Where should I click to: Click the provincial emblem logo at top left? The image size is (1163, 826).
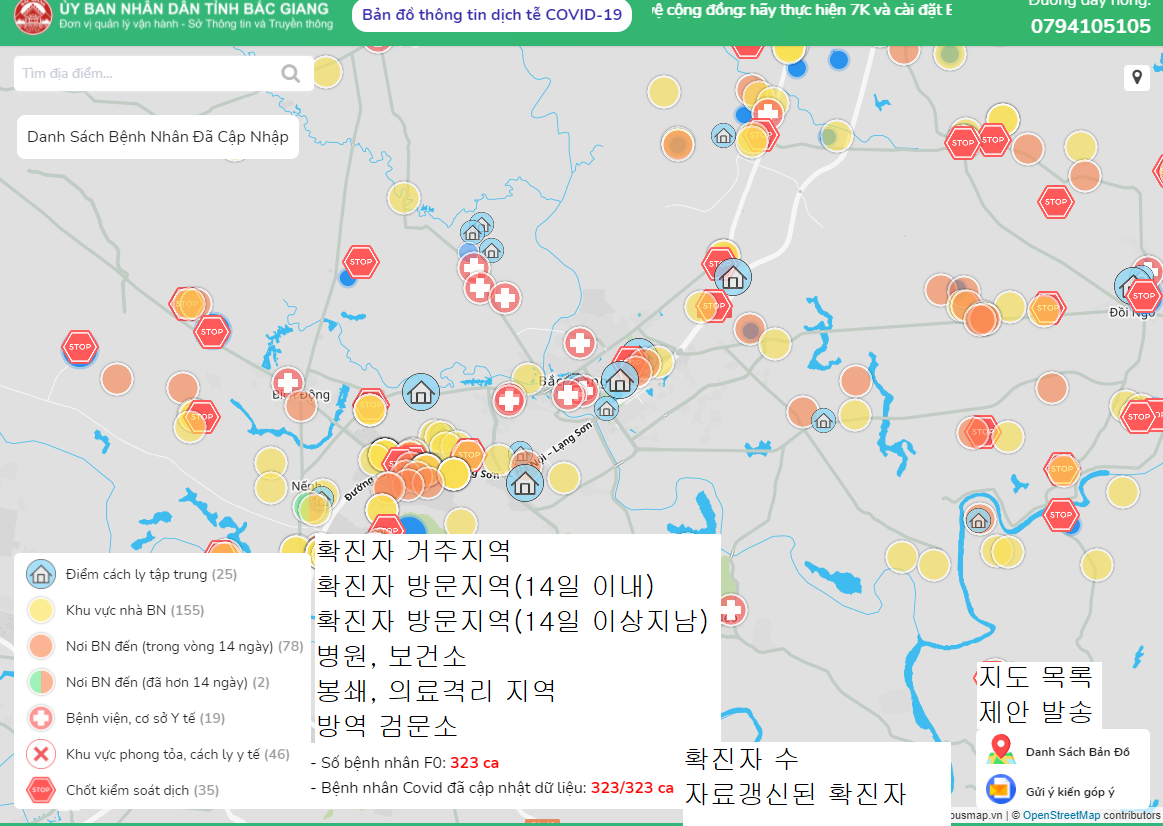(x=33, y=17)
